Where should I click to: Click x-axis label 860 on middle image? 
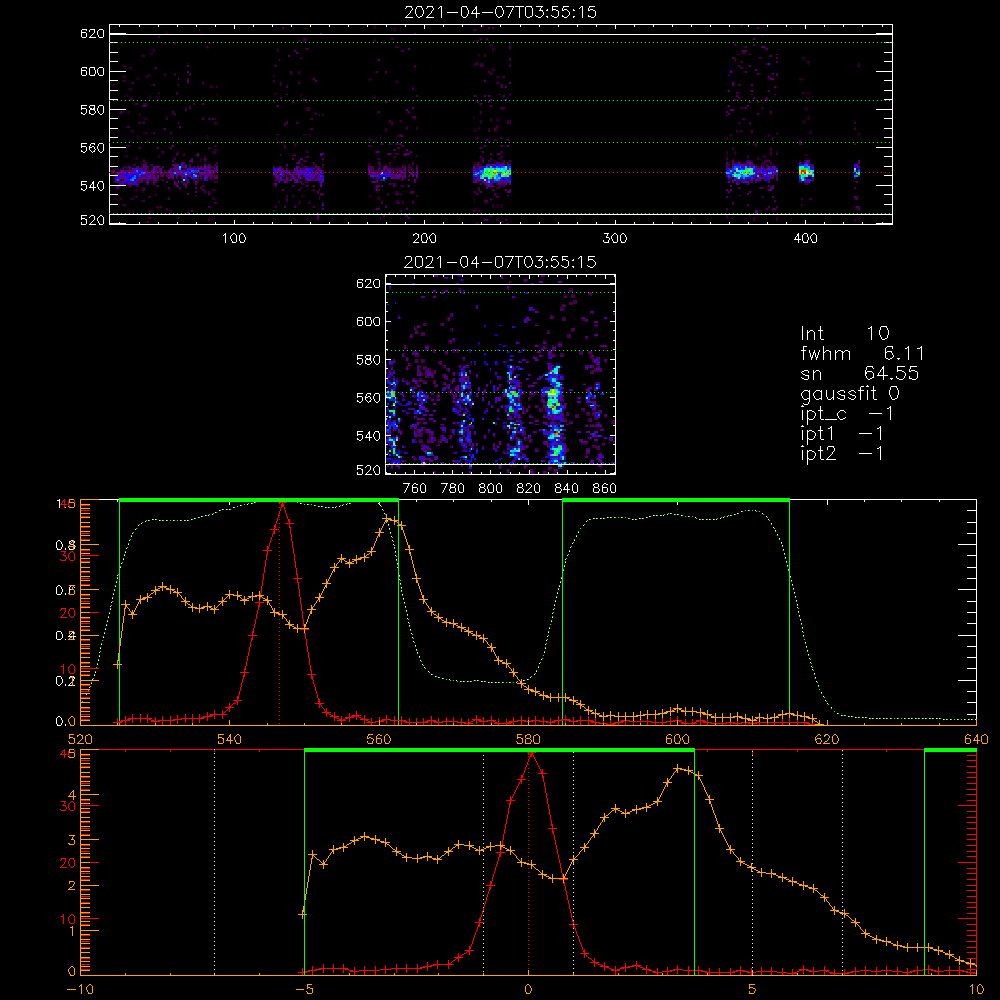(605, 489)
